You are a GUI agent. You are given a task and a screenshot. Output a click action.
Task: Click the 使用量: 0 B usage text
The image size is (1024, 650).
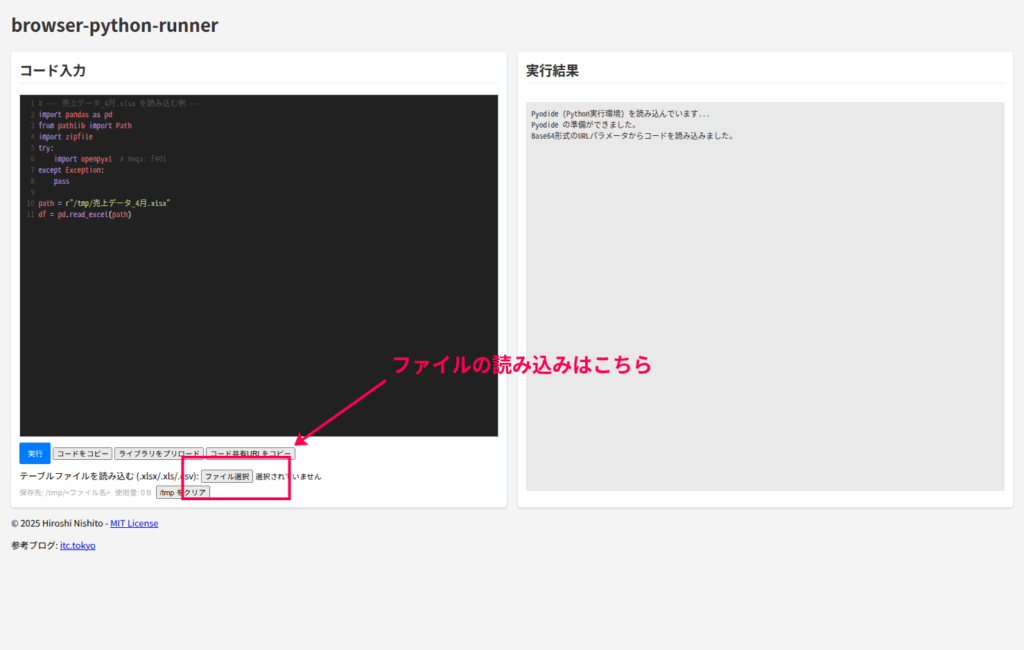133,493
